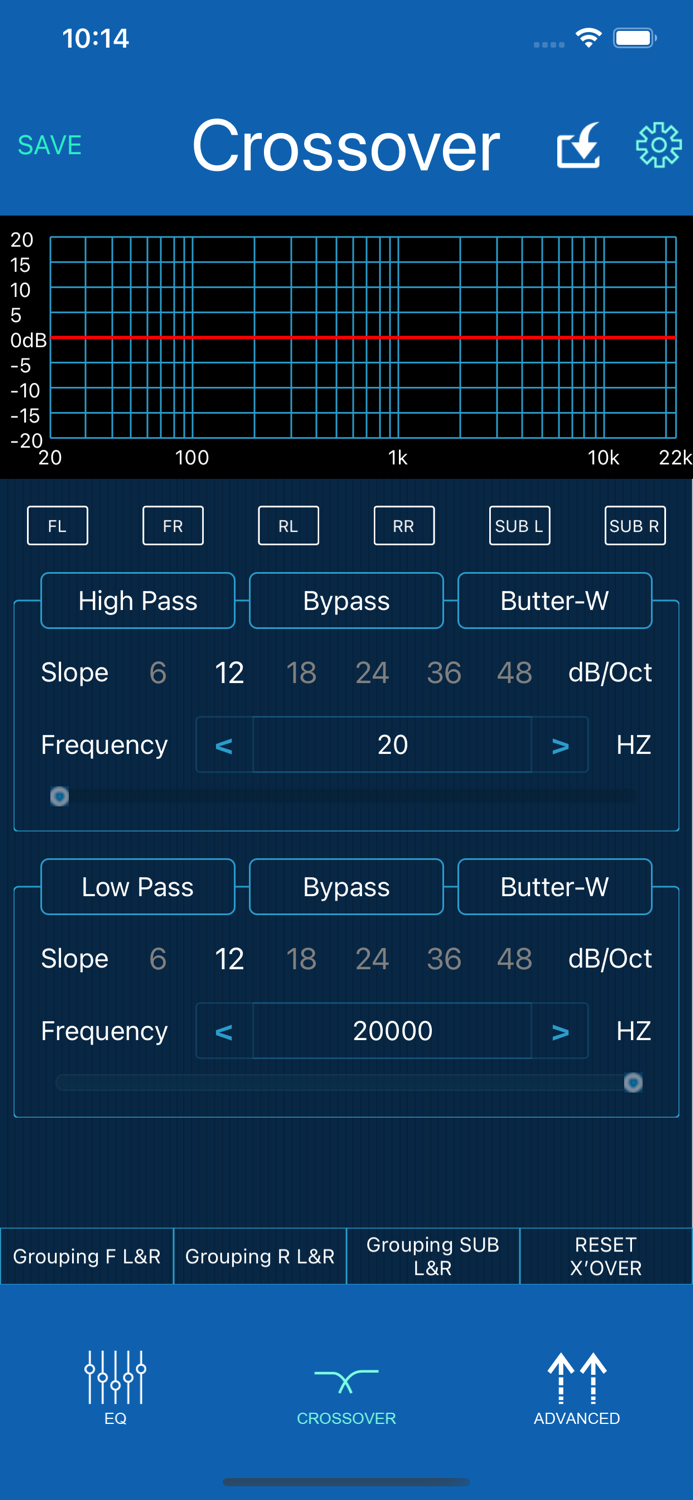Screen dimensions: 693x1500
Task: Set Low Pass slope to 18
Action: 301,959
